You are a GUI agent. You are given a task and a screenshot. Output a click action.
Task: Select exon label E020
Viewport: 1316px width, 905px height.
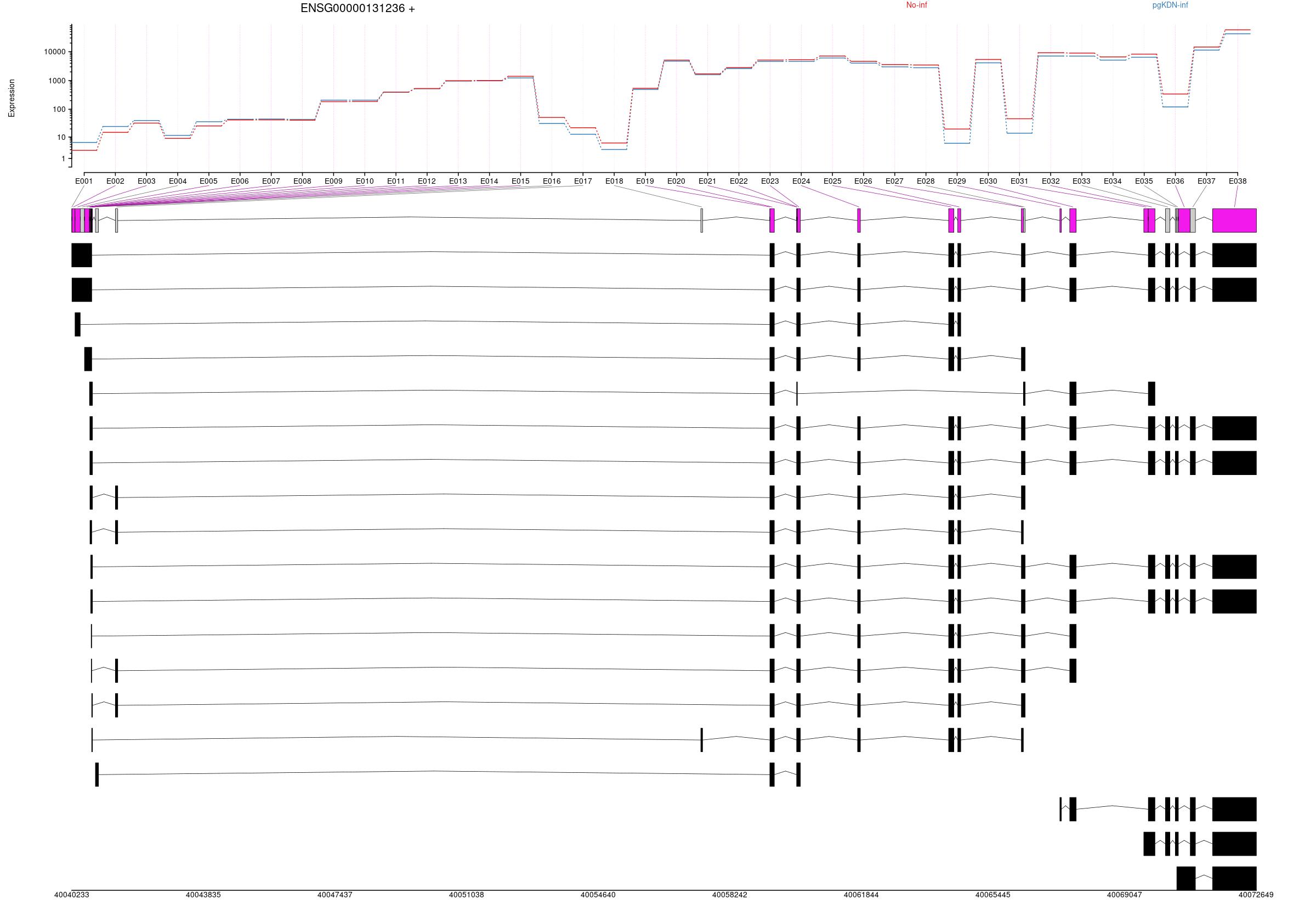676,182
